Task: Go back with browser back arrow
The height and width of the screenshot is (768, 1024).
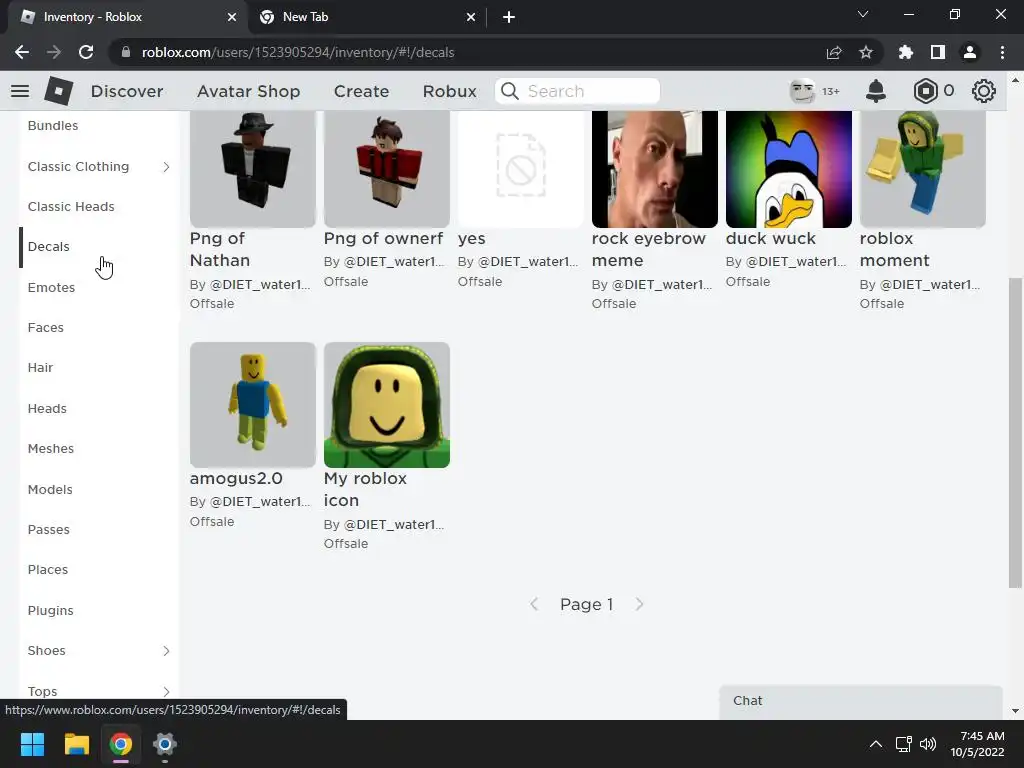Action: point(22,52)
